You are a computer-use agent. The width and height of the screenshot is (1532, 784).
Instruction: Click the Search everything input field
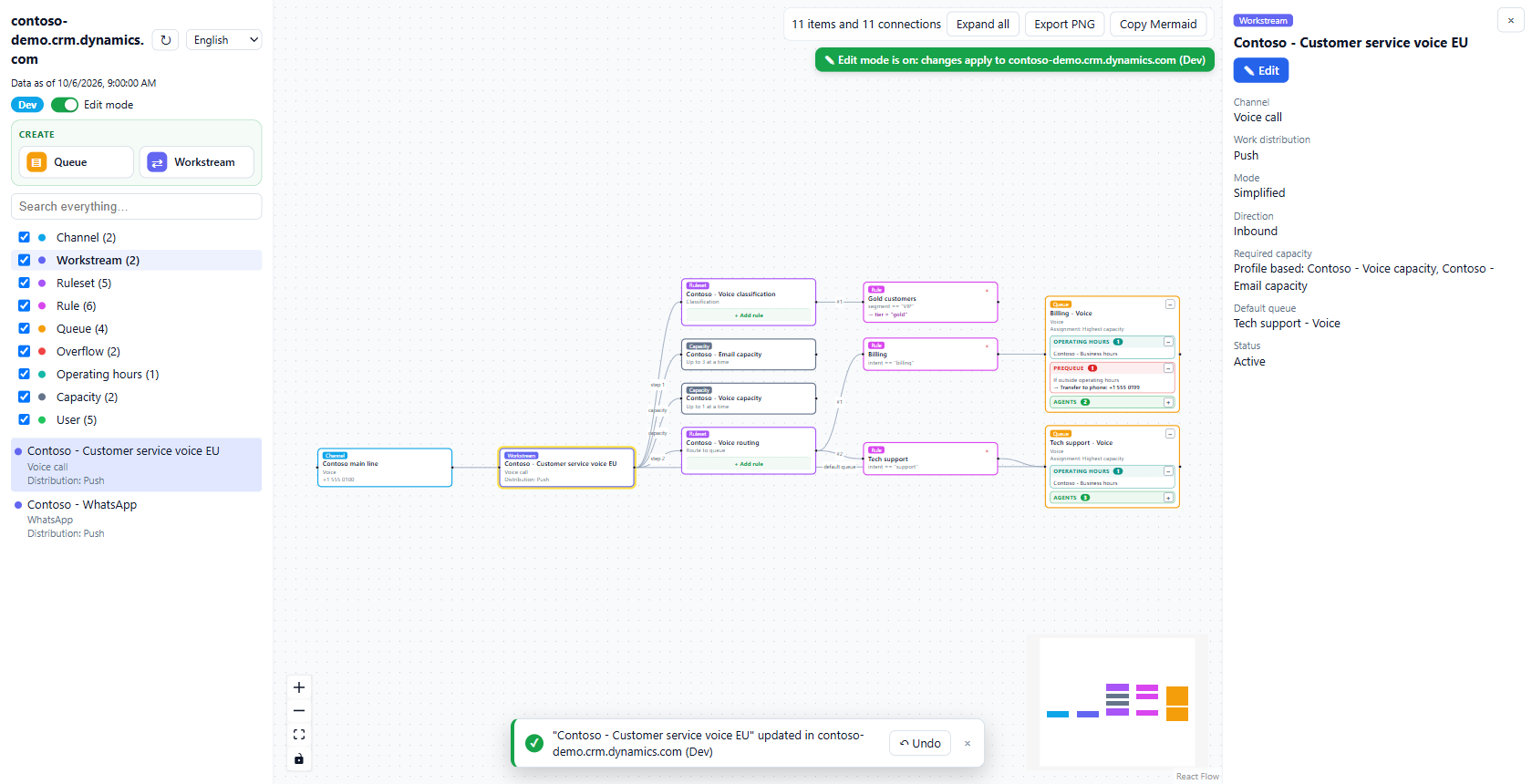pyautogui.click(x=137, y=206)
